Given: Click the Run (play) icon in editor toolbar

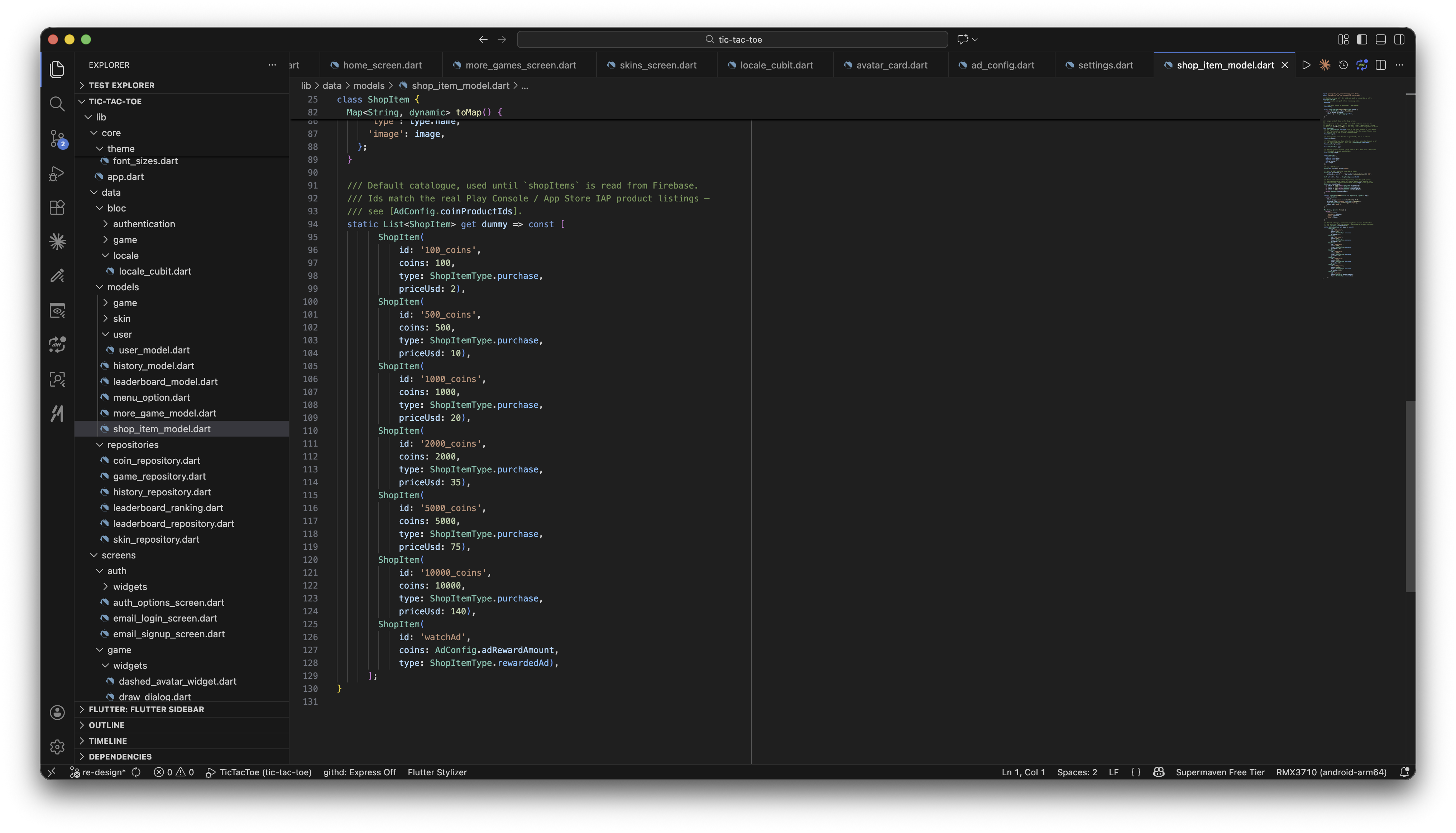Looking at the screenshot, I should [1306, 65].
